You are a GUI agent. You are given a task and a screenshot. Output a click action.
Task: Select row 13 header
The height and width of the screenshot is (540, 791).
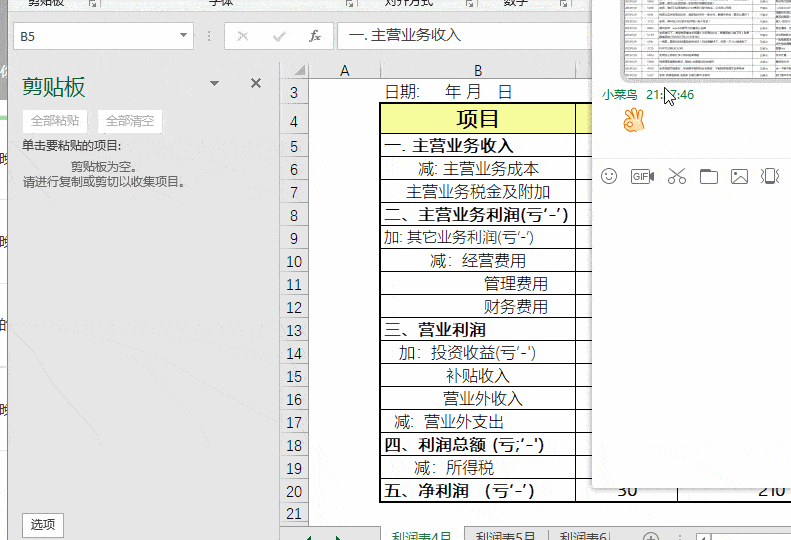click(x=294, y=331)
